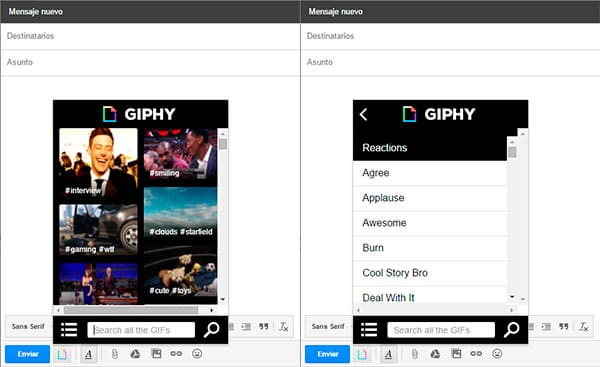This screenshot has width=600, height=367.
Task: Click the Mensaje nuevo title bar in right window
Action: [x=450, y=11]
